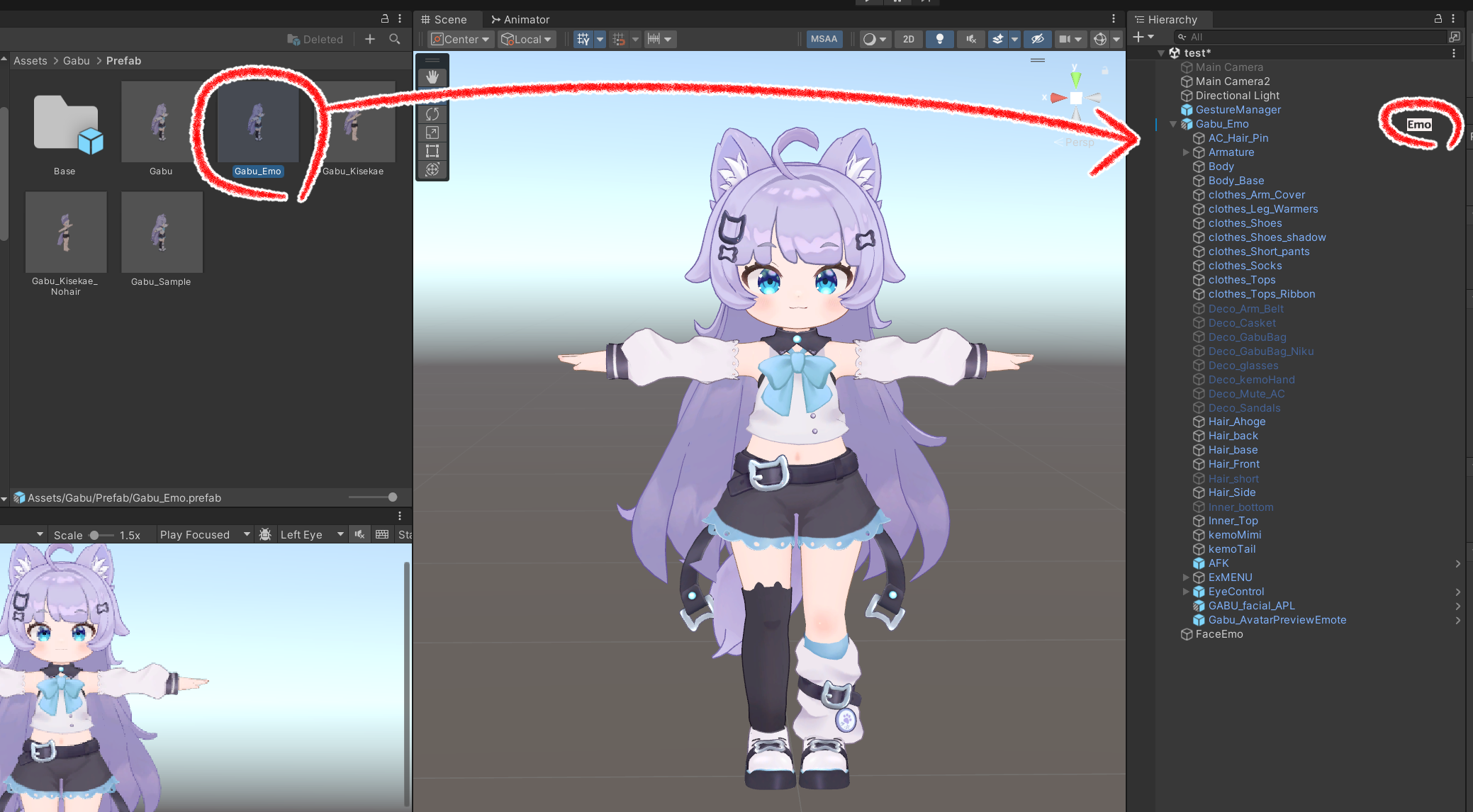Toggle scene visibility hidden-objects eye
The width and height of the screenshot is (1473, 812).
(x=1037, y=40)
